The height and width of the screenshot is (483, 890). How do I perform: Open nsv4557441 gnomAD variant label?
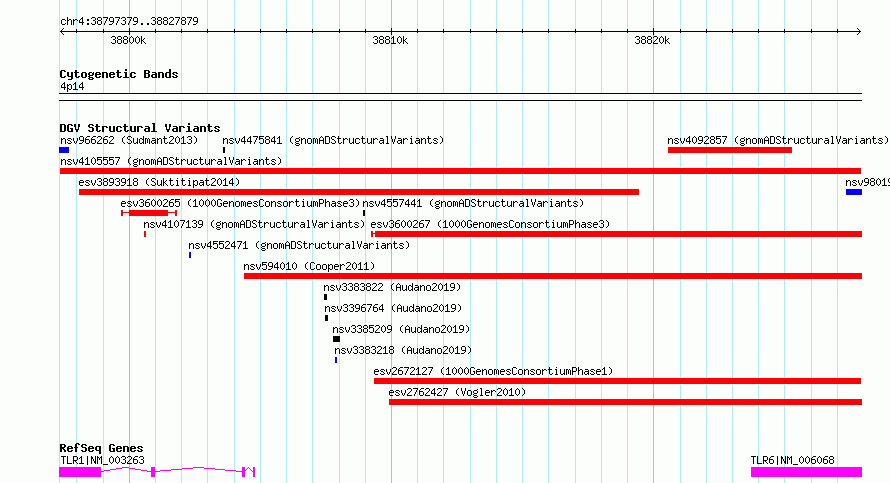[473, 203]
